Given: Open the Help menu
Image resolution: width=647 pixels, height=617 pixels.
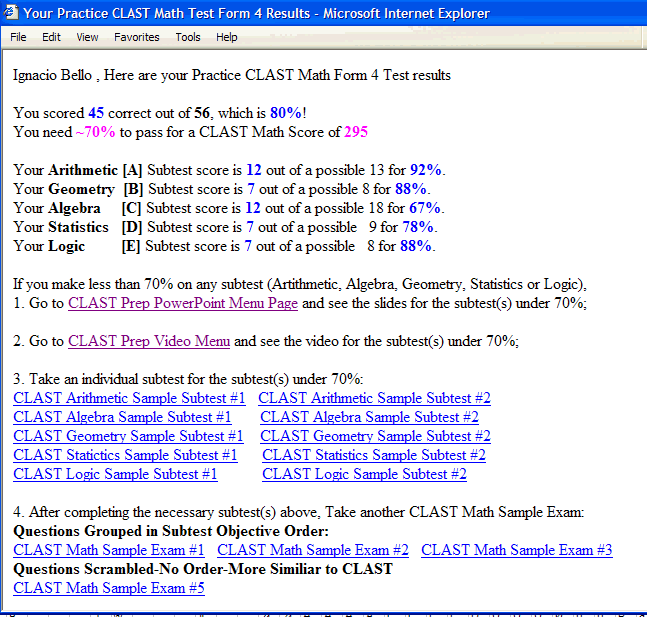Looking at the screenshot, I should (x=227, y=37).
